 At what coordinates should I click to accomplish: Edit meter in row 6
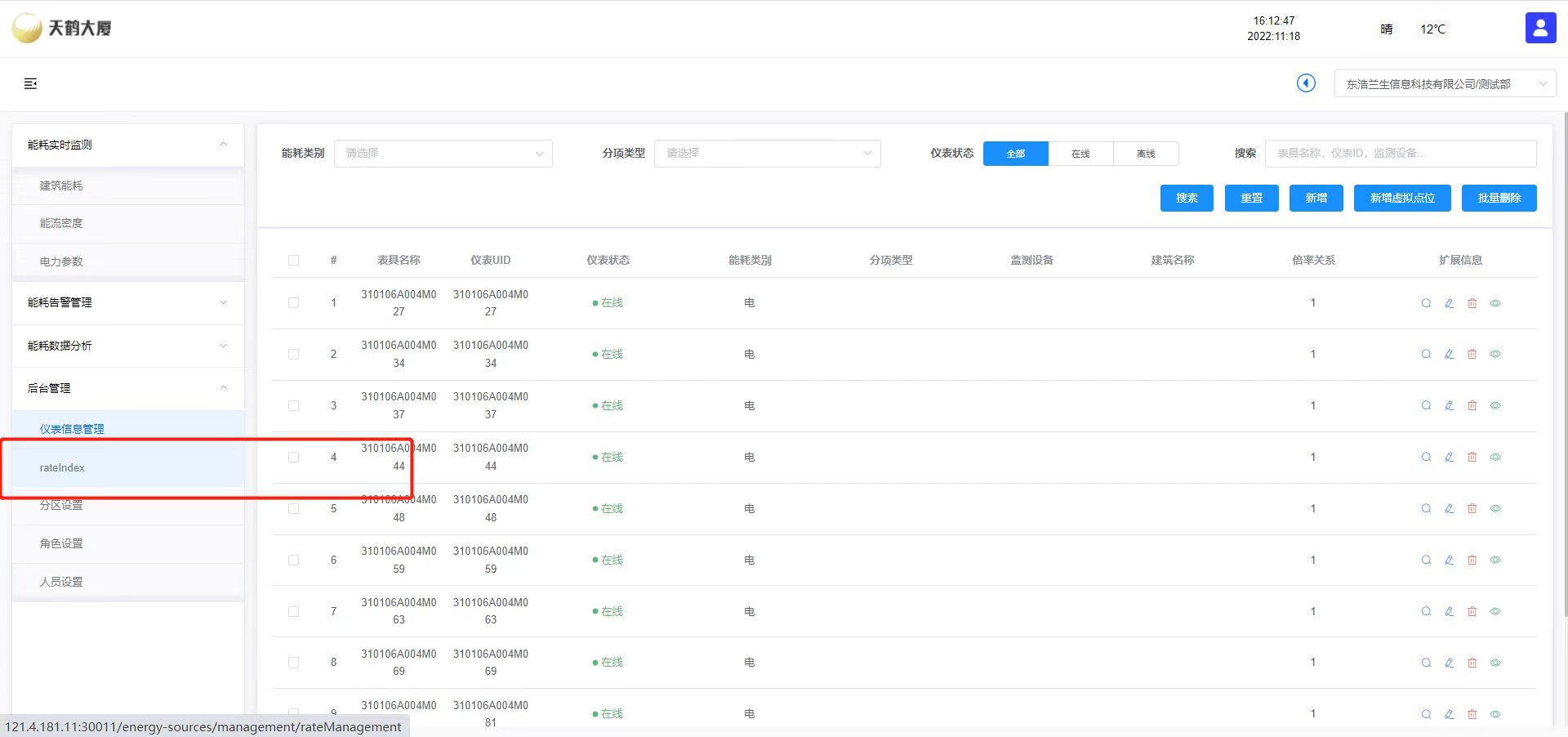tap(1449, 561)
